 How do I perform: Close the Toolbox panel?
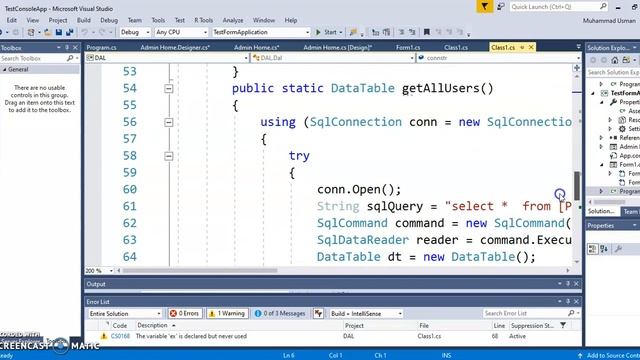pyautogui.click(x=75, y=47)
